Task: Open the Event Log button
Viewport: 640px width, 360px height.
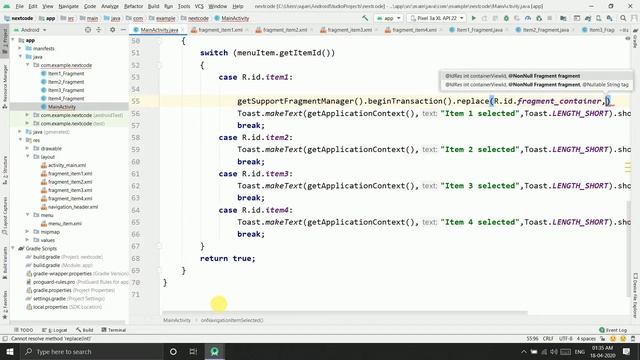Action: [613, 330]
